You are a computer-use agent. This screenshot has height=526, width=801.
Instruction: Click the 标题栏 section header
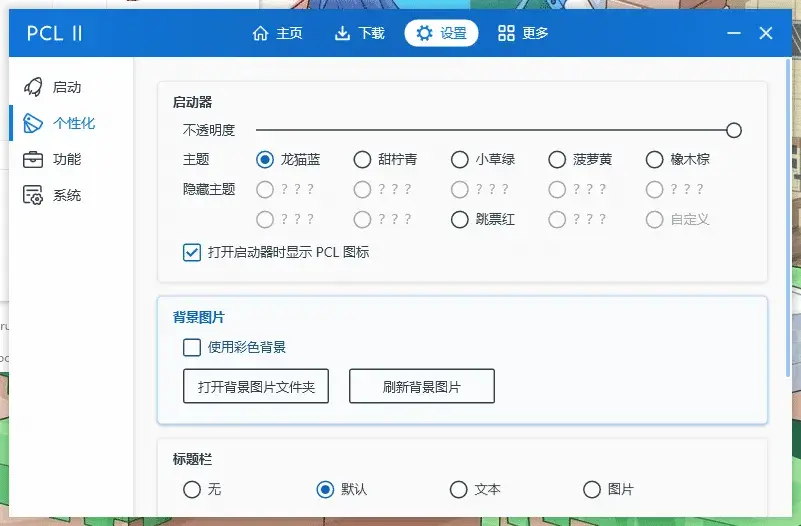tap(192, 459)
